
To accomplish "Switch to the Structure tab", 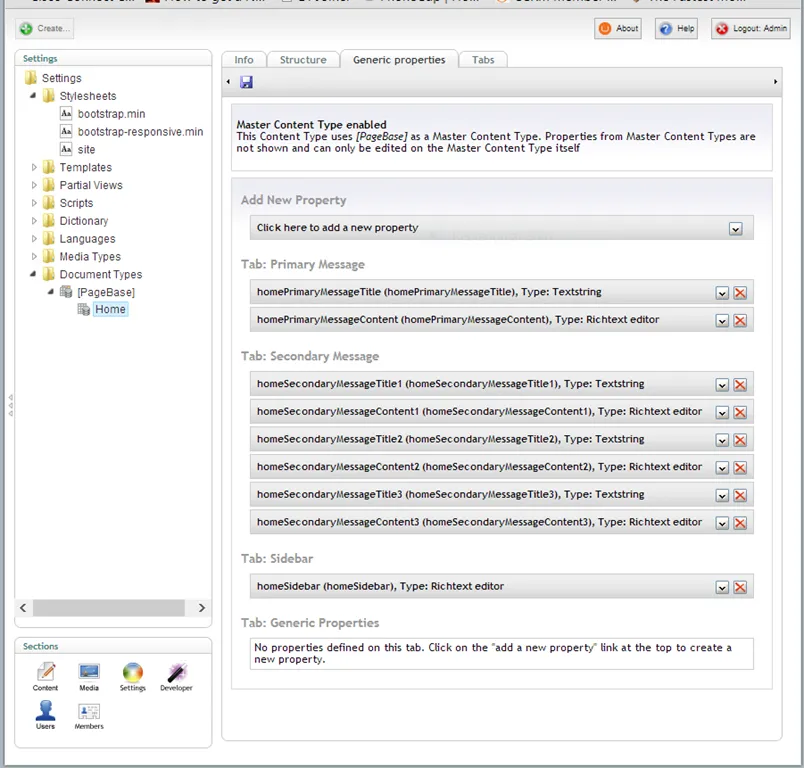I will [x=303, y=60].
